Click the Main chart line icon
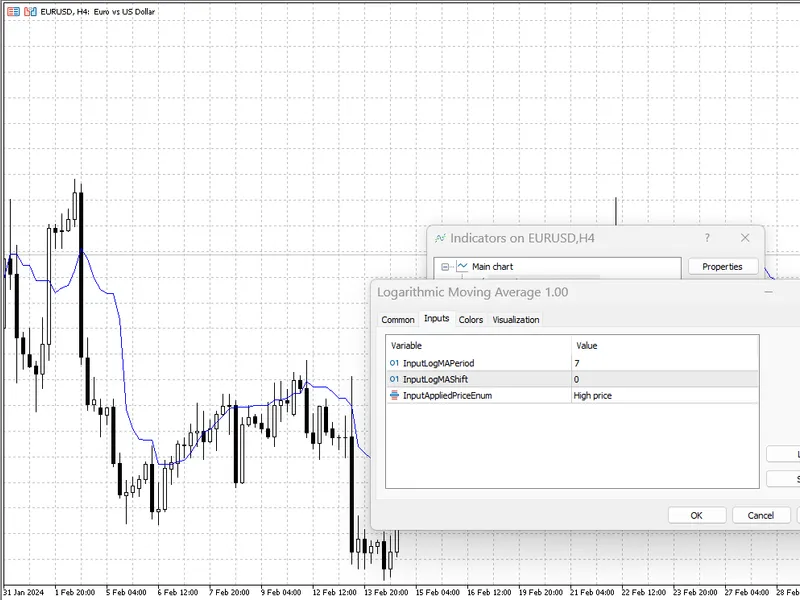The height and width of the screenshot is (600, 800). click(x=462, y=266)
